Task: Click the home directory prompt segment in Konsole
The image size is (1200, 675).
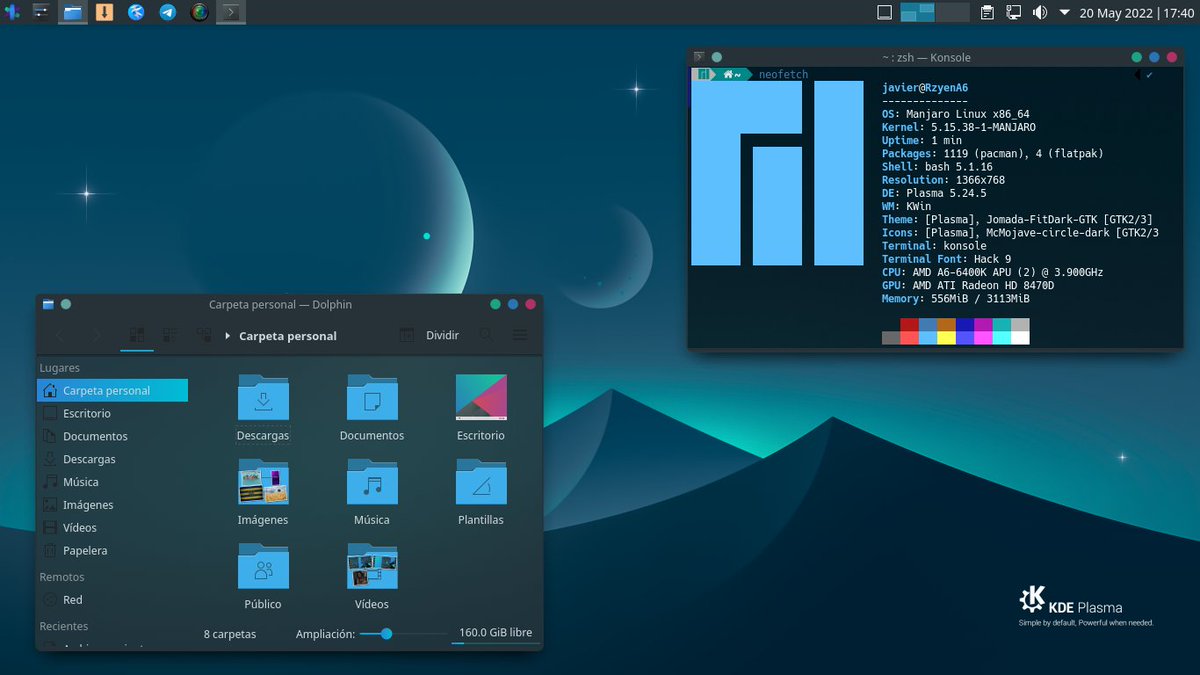Action: pos(733,75)
